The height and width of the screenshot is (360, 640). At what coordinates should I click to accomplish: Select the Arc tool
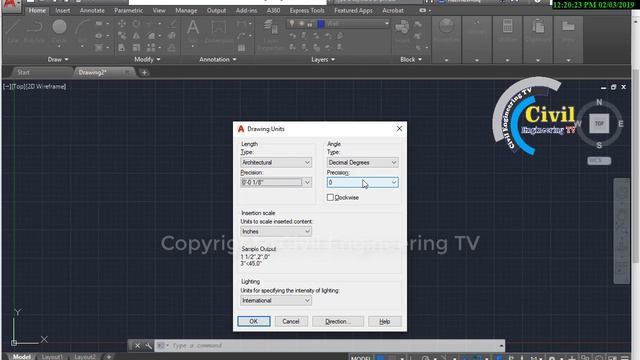tap(82, 31)
